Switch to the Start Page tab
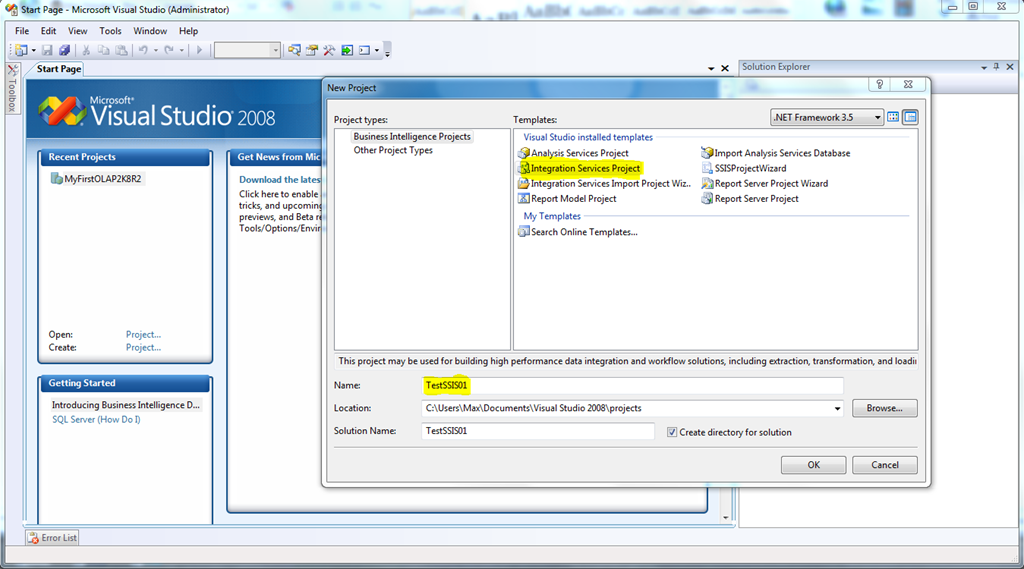 coord(59,69)
